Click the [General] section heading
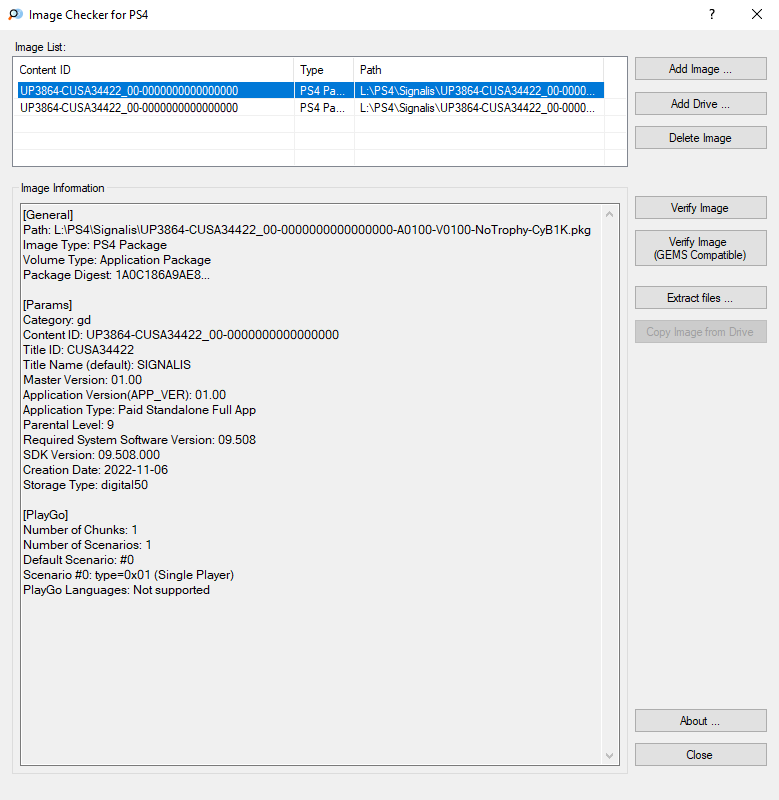This screenshot has height=800, width=779. pos(48,215)
